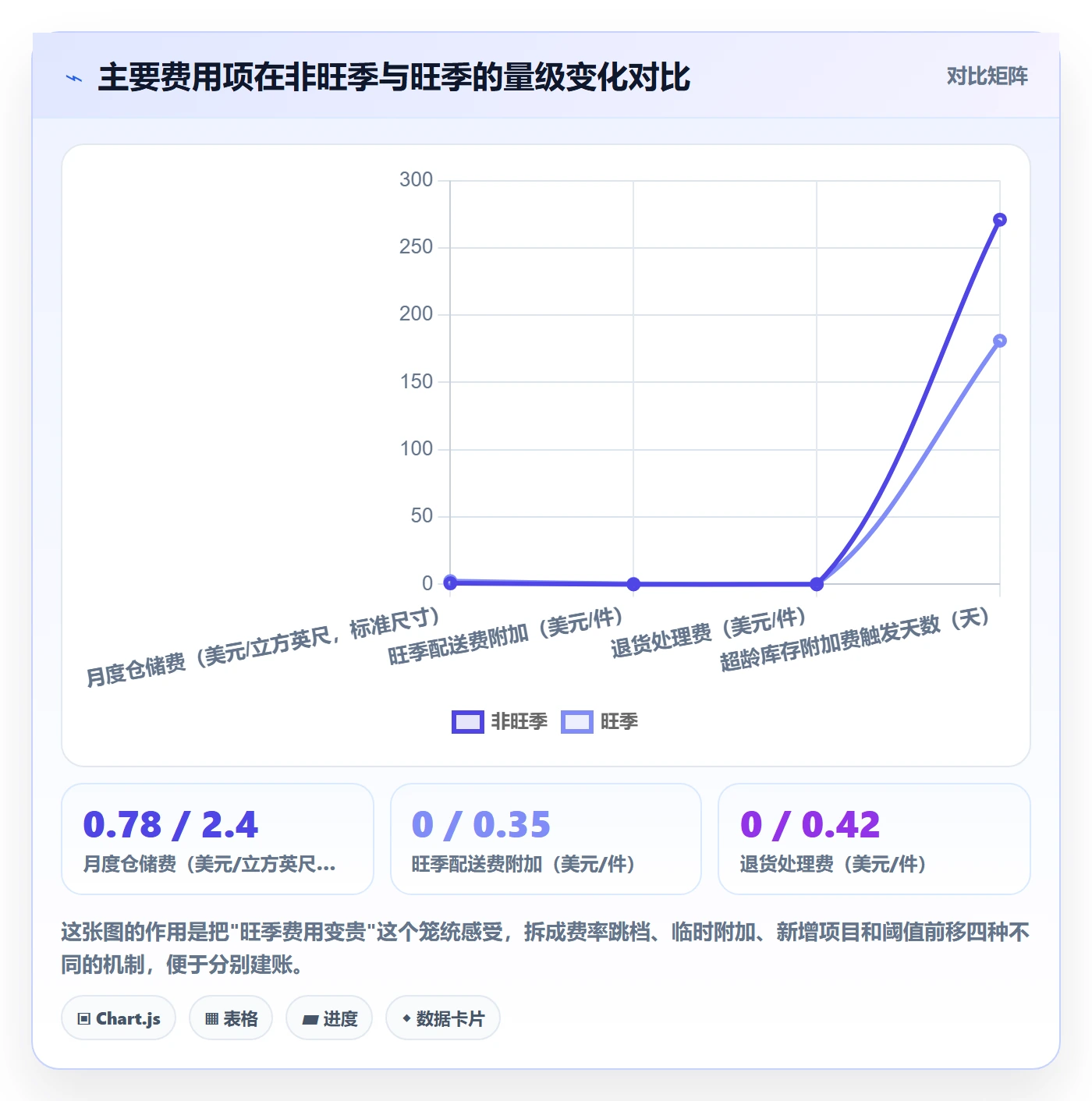Click the 退货处理费 x-axis label
Viewport: 1092px width, 1101px height.
[708, 633]
